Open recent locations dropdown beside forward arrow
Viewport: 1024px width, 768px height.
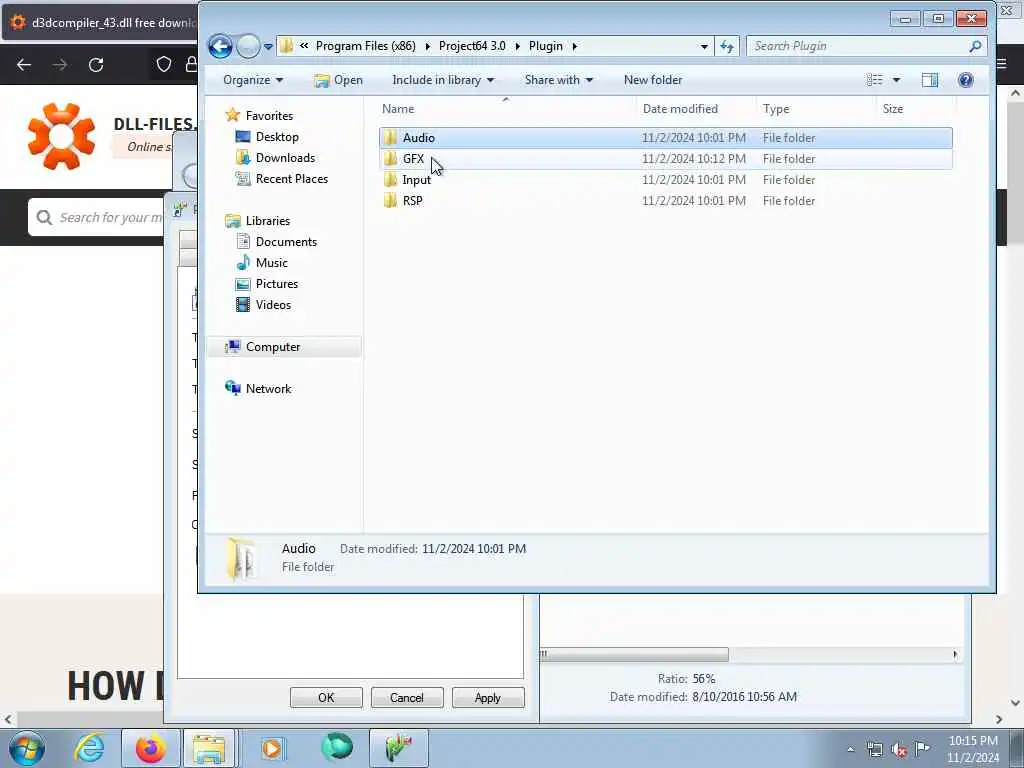pyautogui.click(x=268, y=47)
